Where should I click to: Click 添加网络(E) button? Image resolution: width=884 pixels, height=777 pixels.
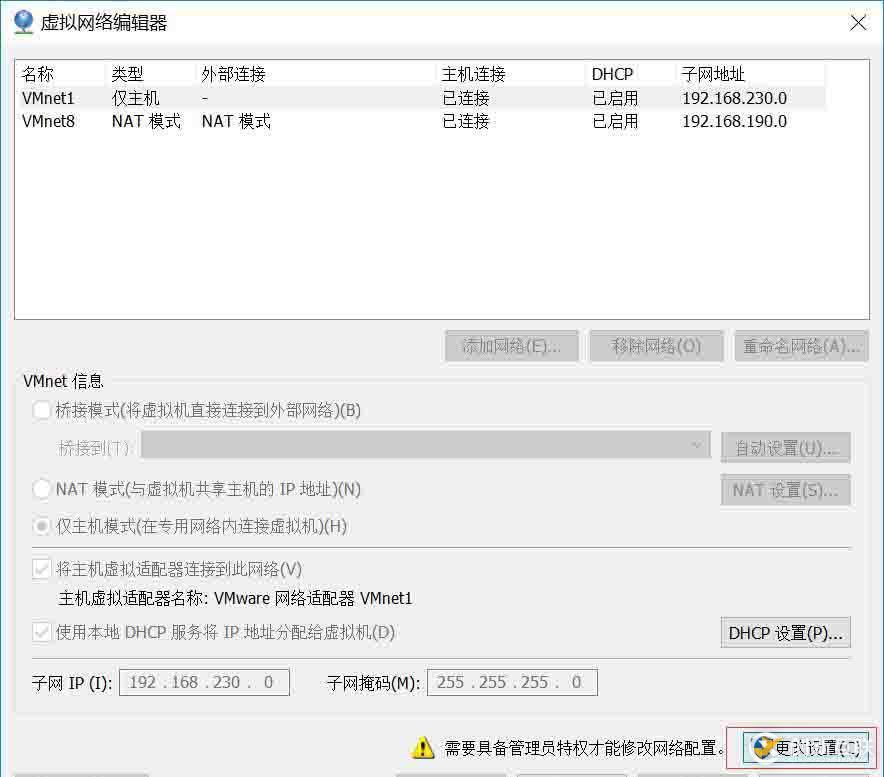[x=511, y=345]
